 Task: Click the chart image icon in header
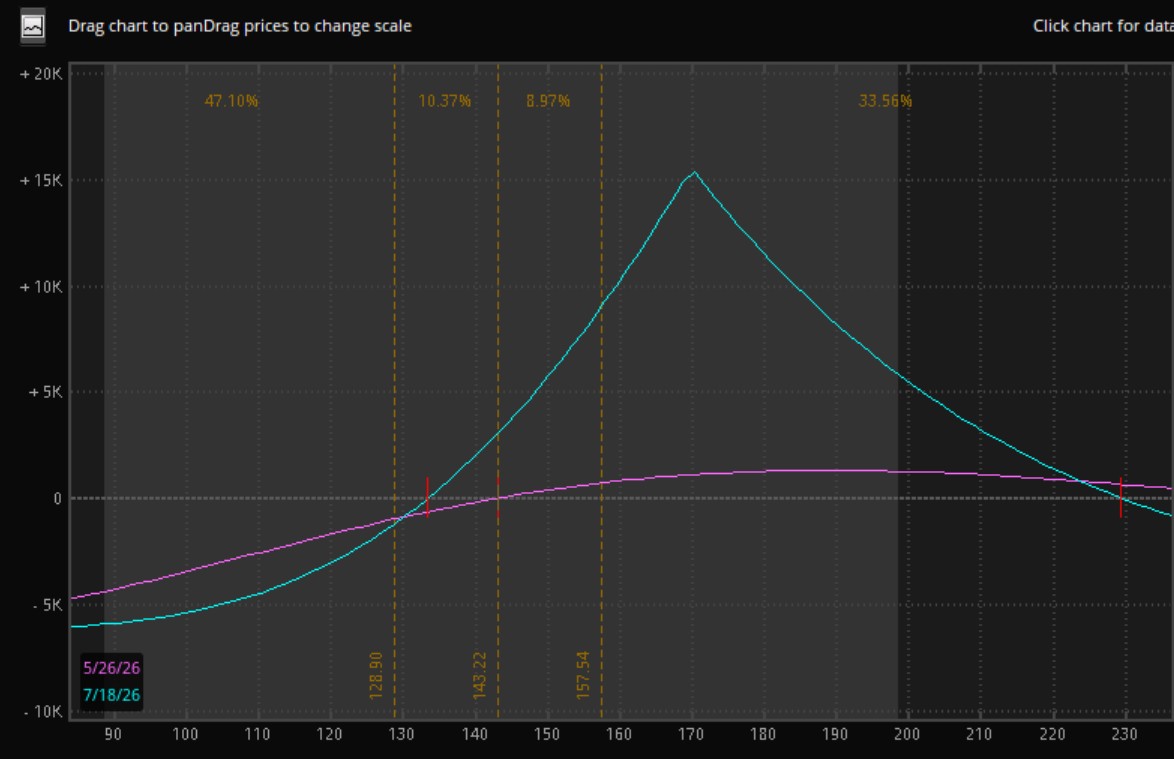(32, 26)
